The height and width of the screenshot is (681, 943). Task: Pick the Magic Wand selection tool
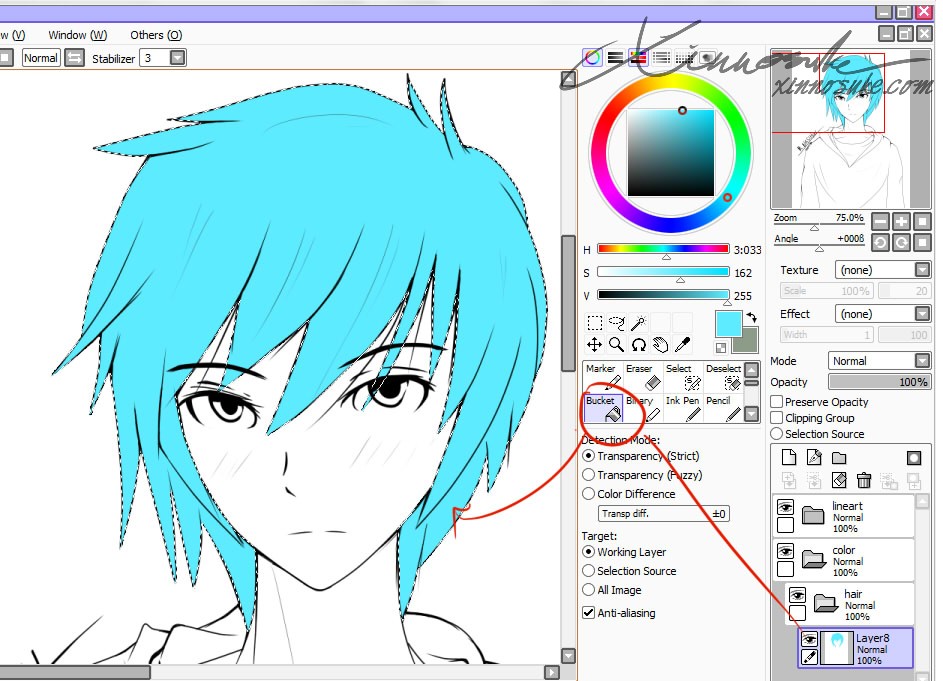pyautogui.click(x=638, y=322)
